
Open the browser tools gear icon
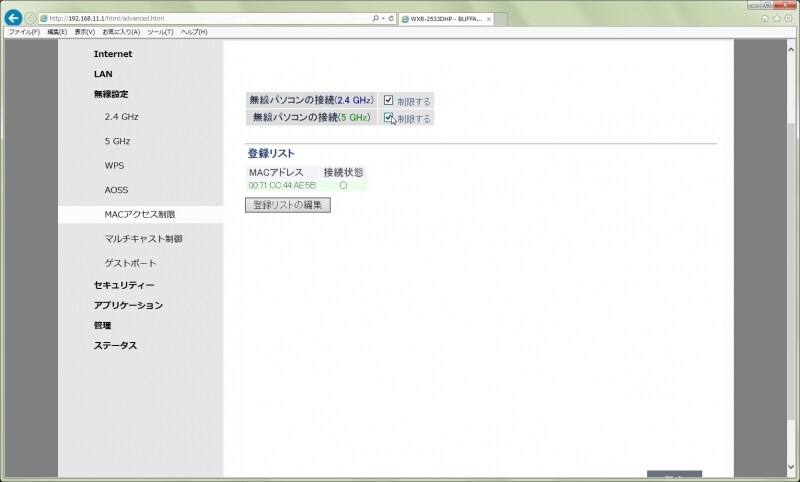pyautogui.click(x=789, y=18)
